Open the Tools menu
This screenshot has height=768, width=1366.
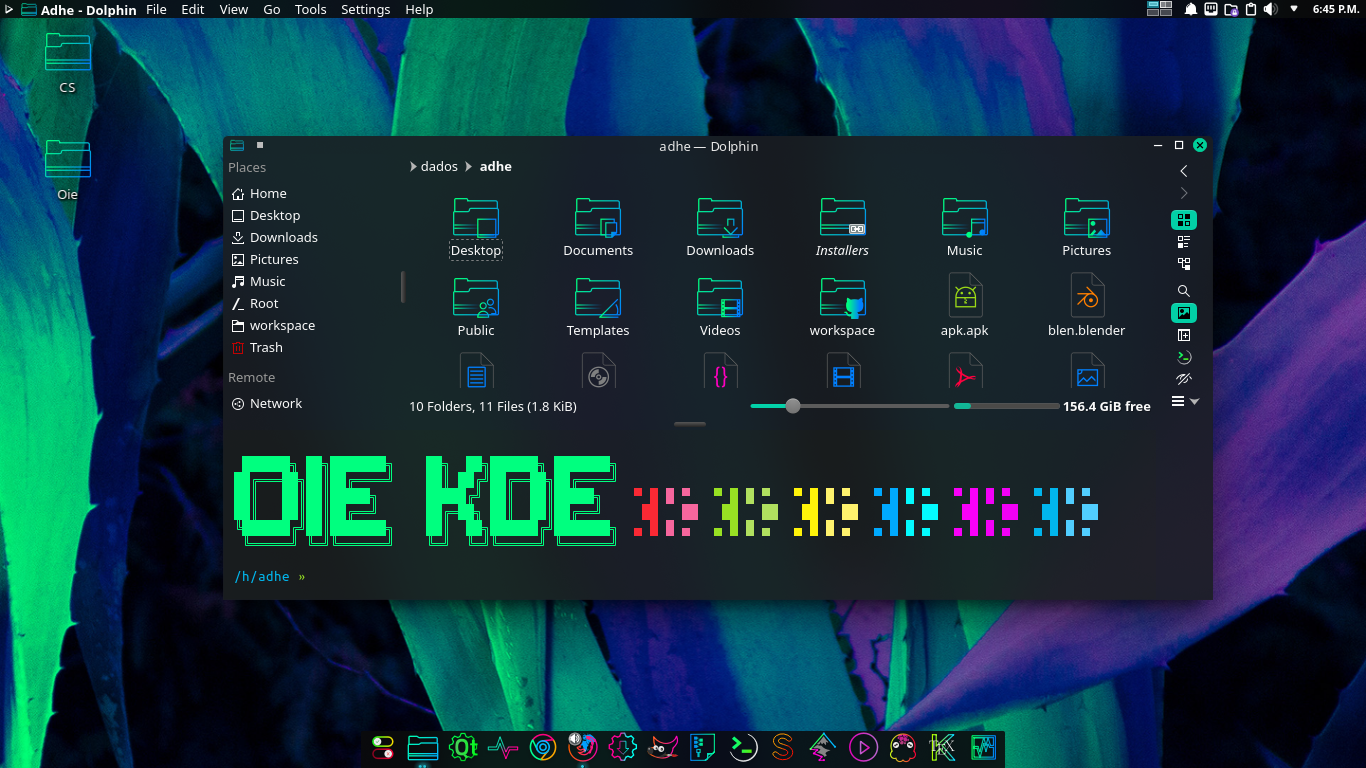[311, 9]
